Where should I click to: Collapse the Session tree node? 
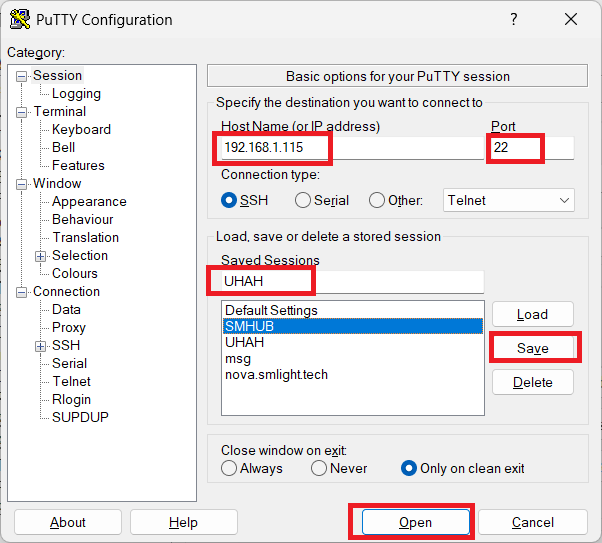click(22, 76)
